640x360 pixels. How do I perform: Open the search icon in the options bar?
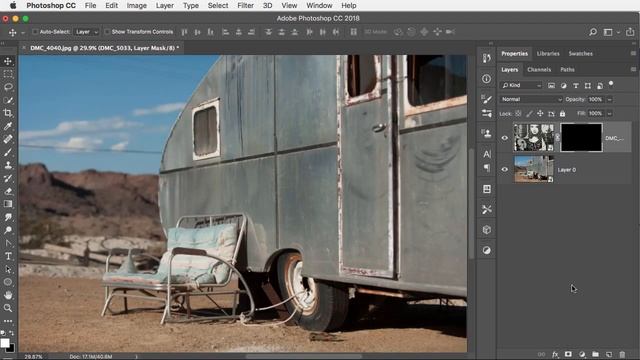pyautogui.click(x=593, y=32)
